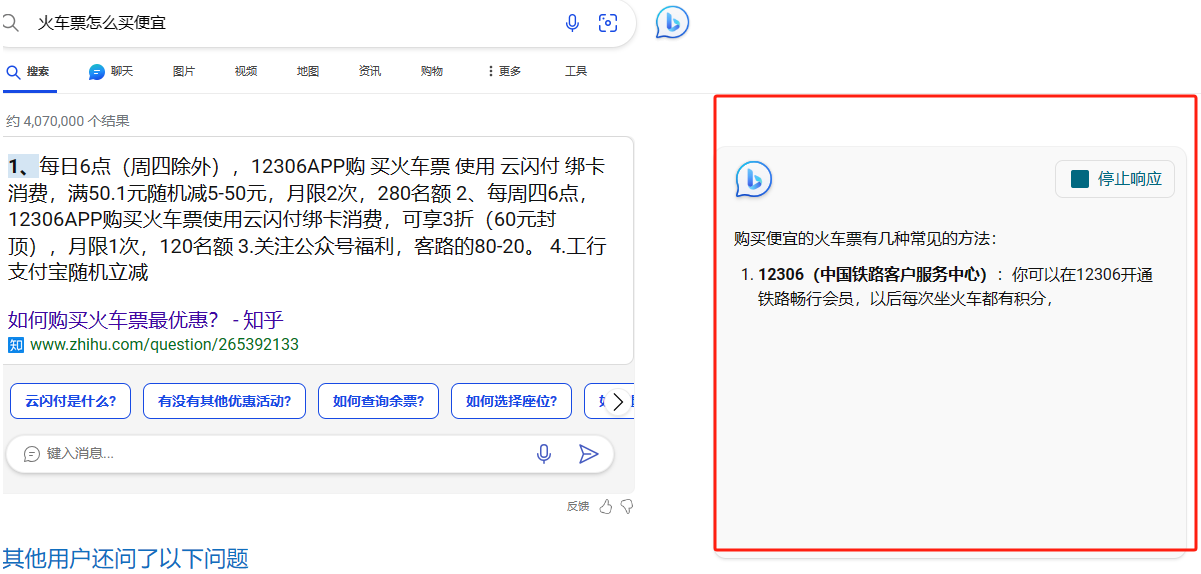Start voice search with the microphone icon

[572, 23]
